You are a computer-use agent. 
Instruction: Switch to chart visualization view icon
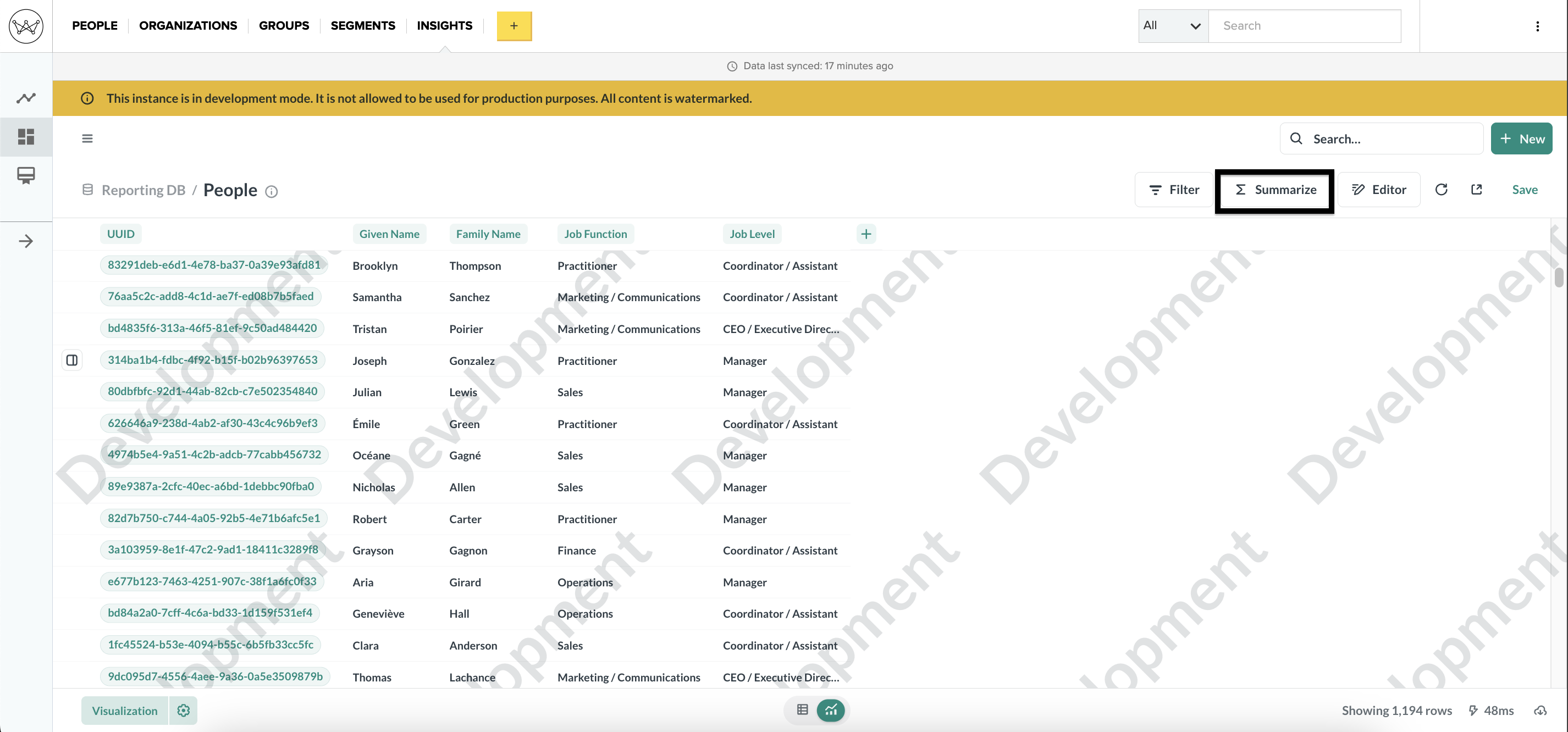(831, 709)
